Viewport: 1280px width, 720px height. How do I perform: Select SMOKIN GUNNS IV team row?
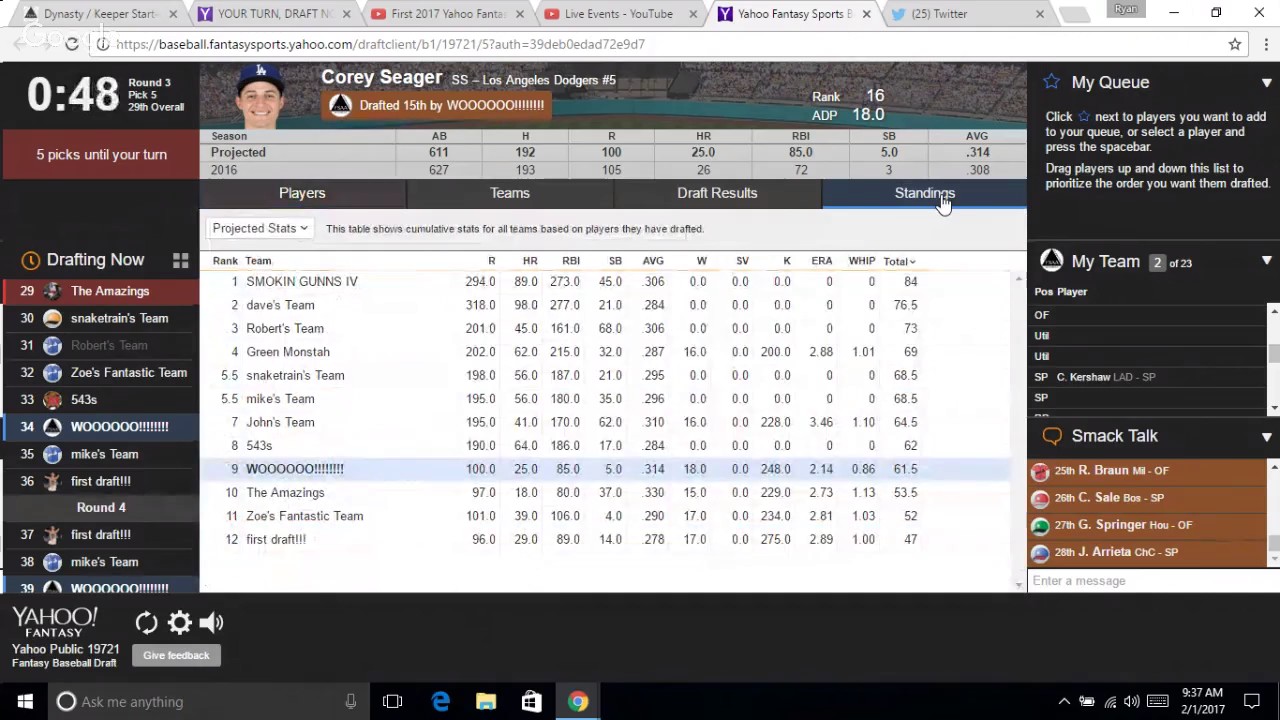(606, 282)
